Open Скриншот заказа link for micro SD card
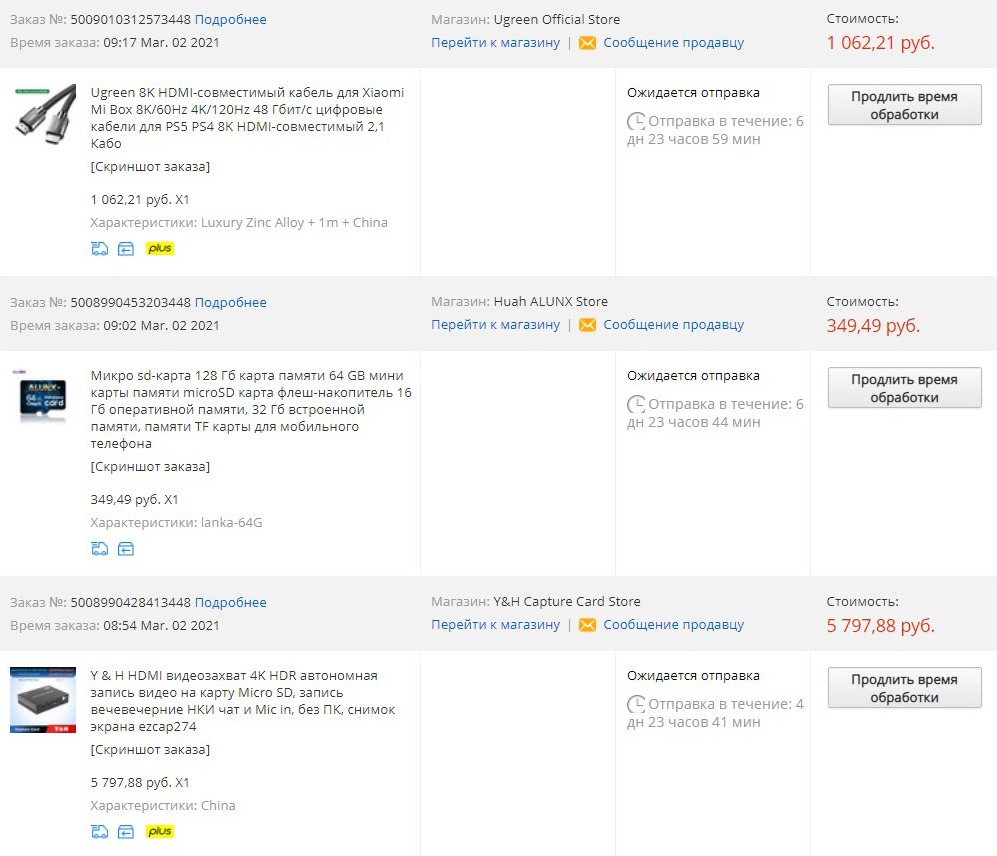 [150, 467]
